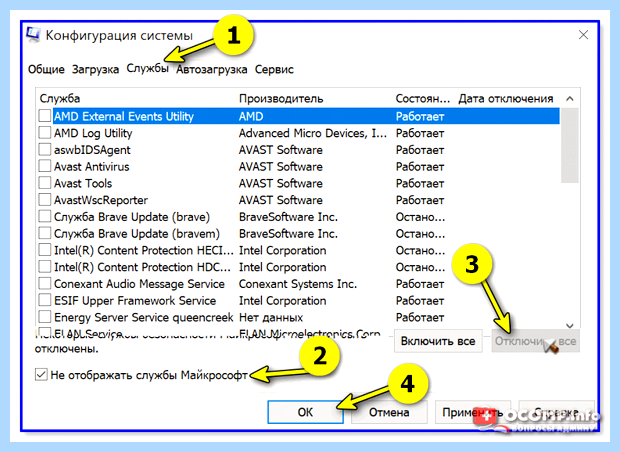Click Conexant Systems Inc. manufacturer cell
Viewport: 620px width, 452px height.
pos(298,284)
